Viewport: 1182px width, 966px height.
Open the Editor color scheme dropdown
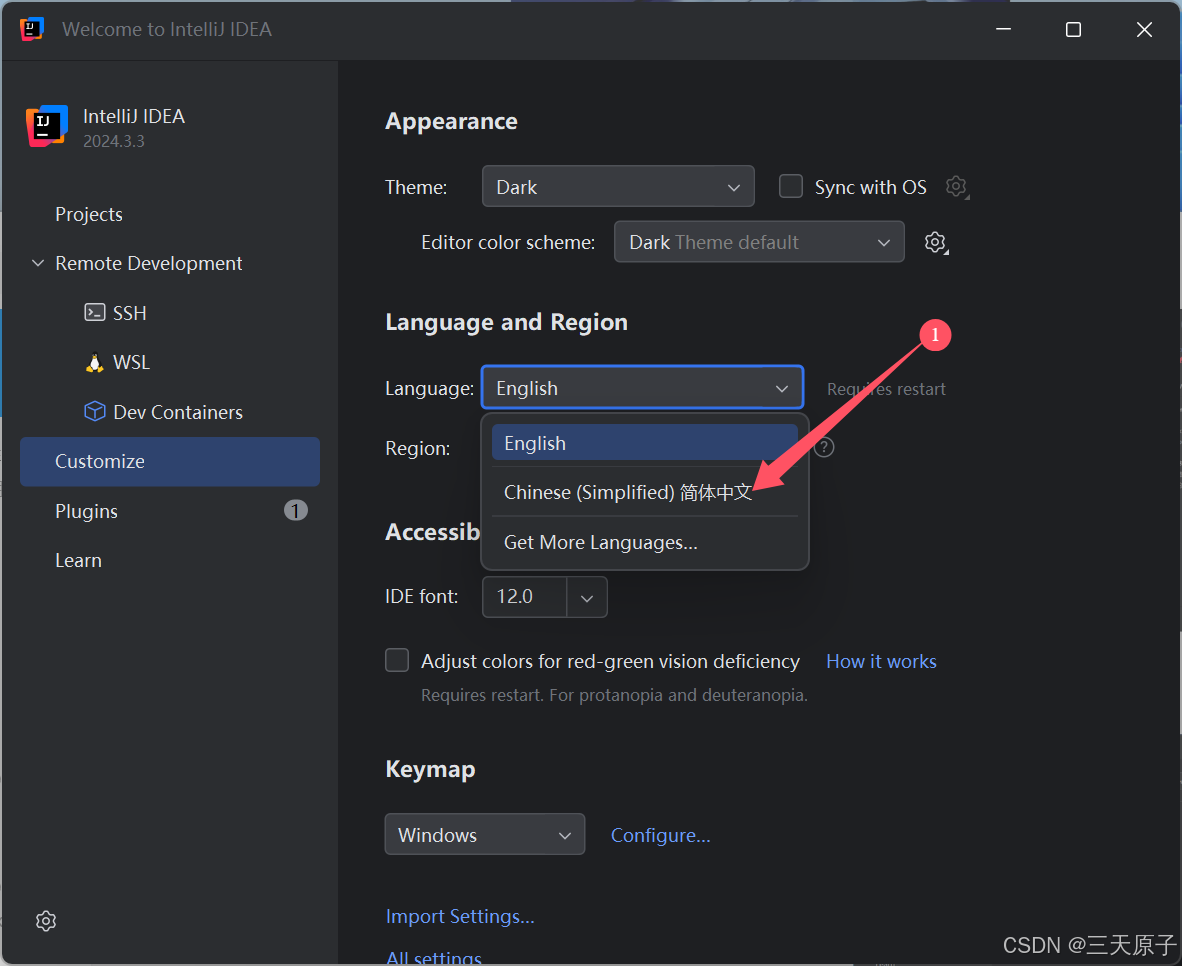(759, 242)
